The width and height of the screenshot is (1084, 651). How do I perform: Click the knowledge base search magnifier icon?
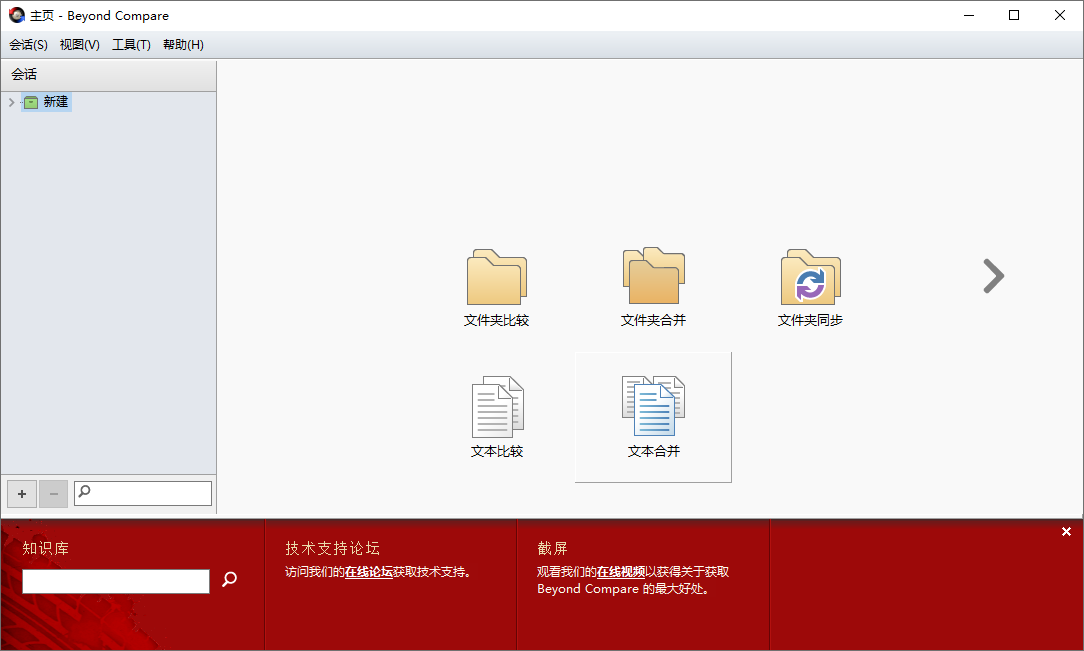pos(230,579)
